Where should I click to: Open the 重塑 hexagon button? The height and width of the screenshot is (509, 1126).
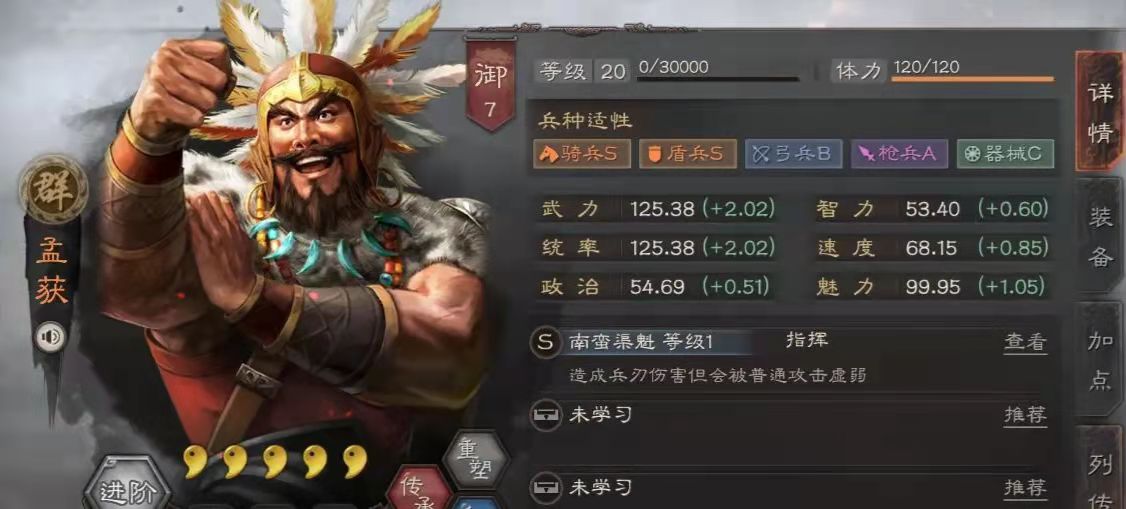(x=475, y=459)
